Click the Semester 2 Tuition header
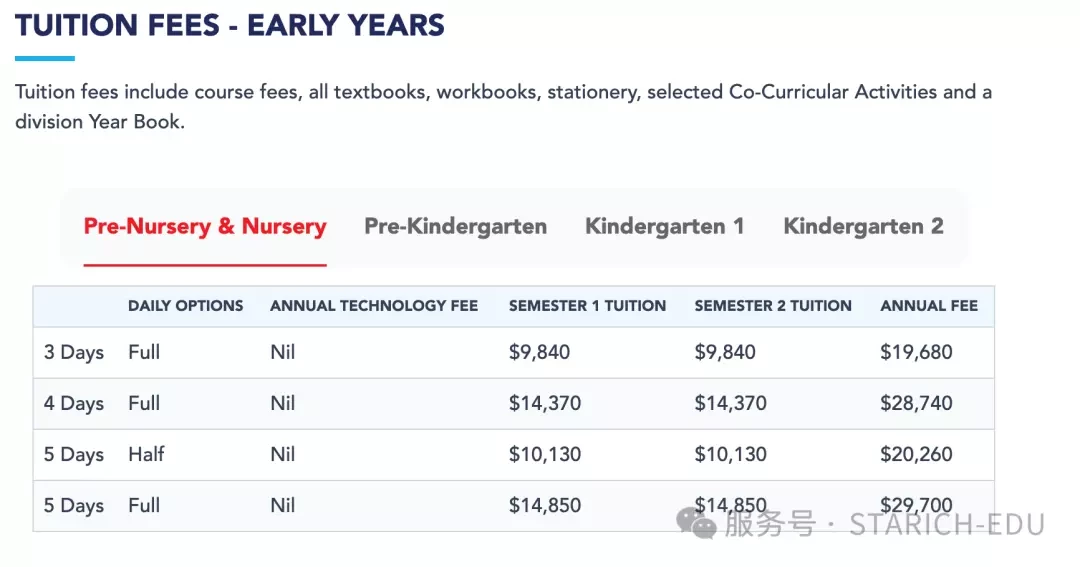 pyautogui.click(x=773, y=306)
